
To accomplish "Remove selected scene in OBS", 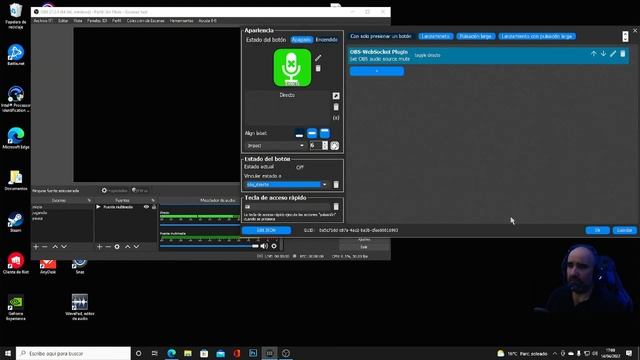I will click(x=45, y=247).
